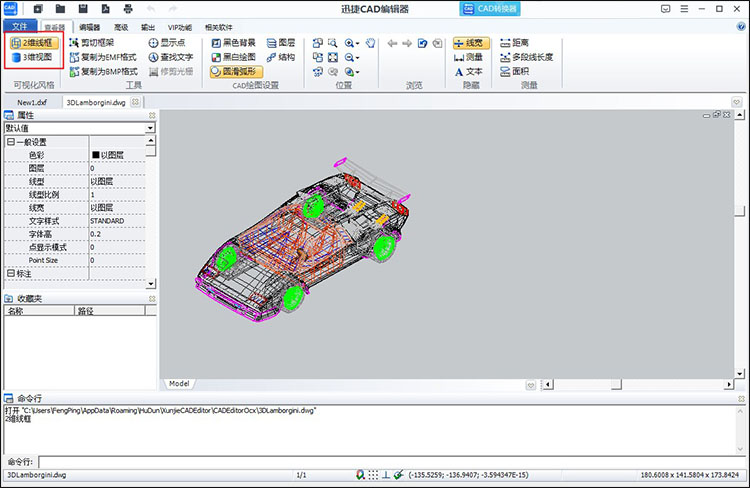Collapse the 一般设置 section

(11, 142)
